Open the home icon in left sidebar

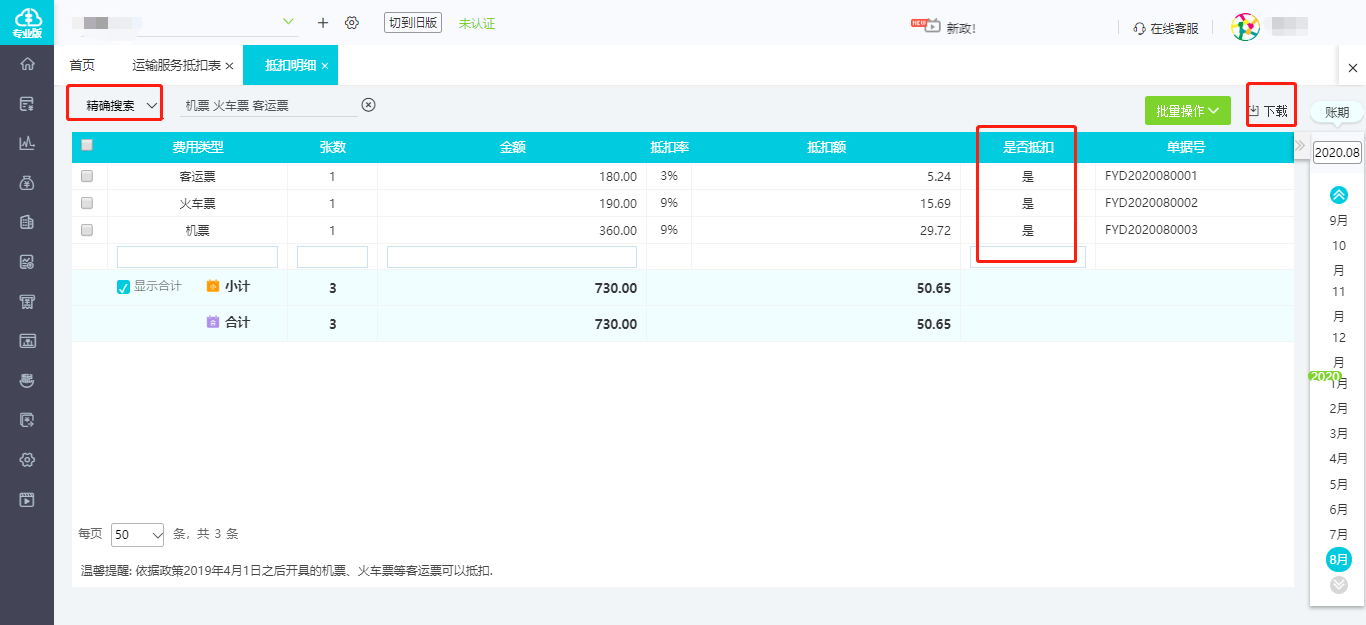[27, 64]
